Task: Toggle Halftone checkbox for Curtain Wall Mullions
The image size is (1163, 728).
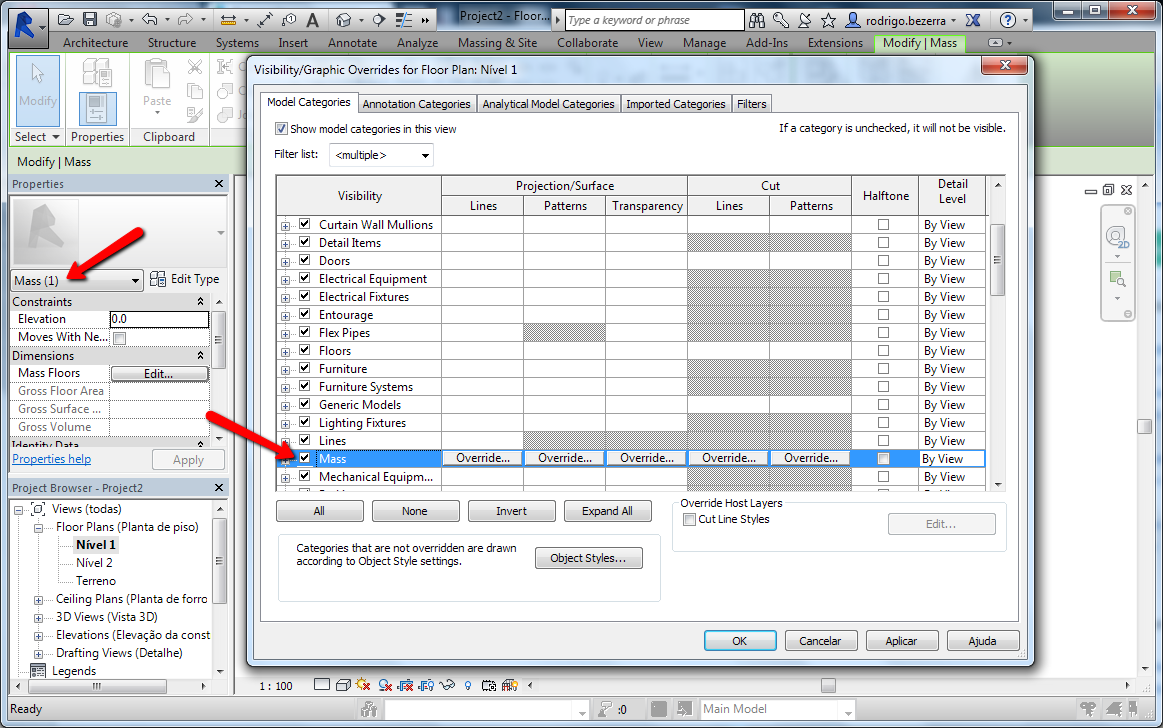Action: [883, 225]
